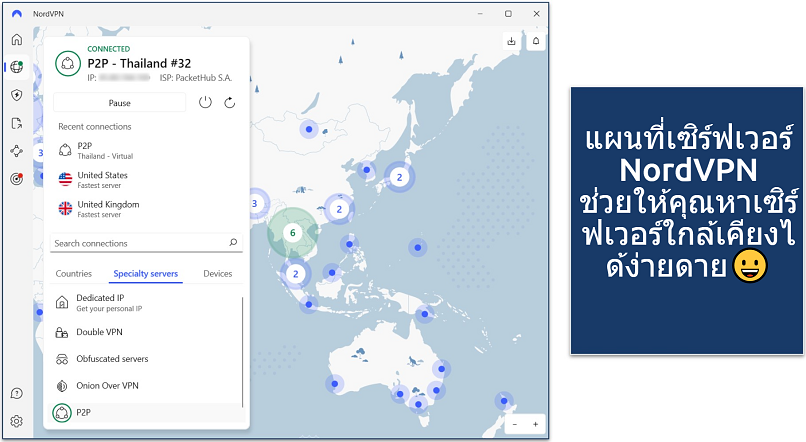Click the Obfuscated servers car icon
Image resolution: width=806 pixels, height=442 pixels.
62,359
